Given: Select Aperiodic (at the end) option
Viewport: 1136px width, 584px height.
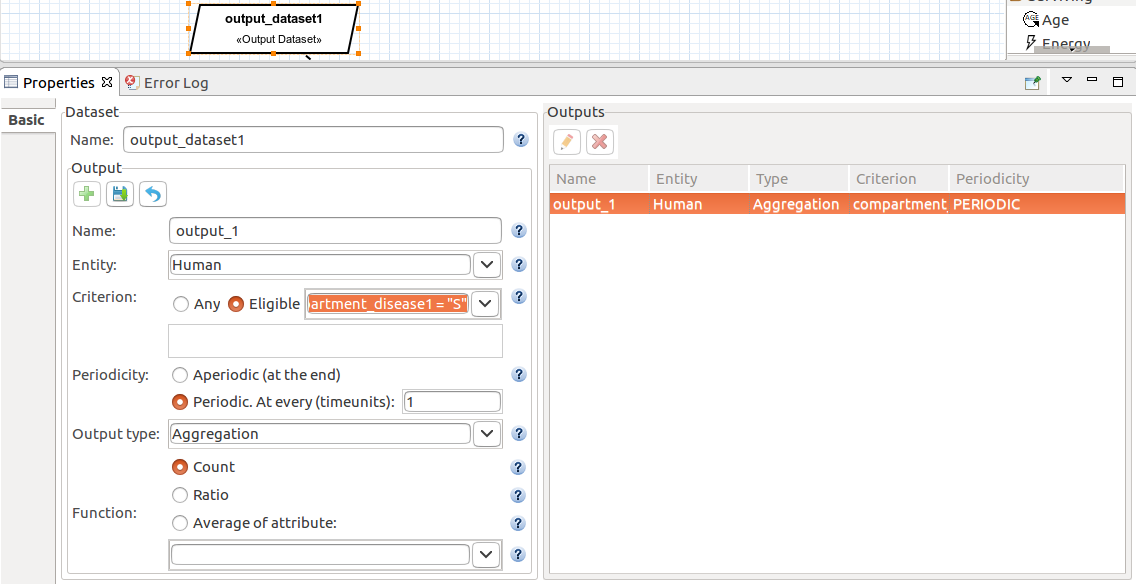Looking at the screenshot, I should [181, 375].
